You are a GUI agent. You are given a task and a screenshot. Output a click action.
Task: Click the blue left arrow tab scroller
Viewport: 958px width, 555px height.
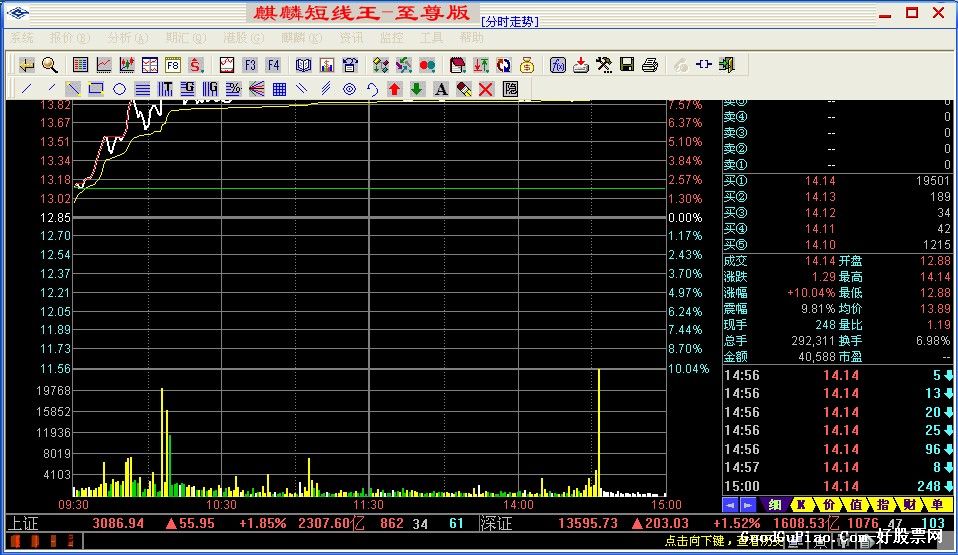[730, 505]
